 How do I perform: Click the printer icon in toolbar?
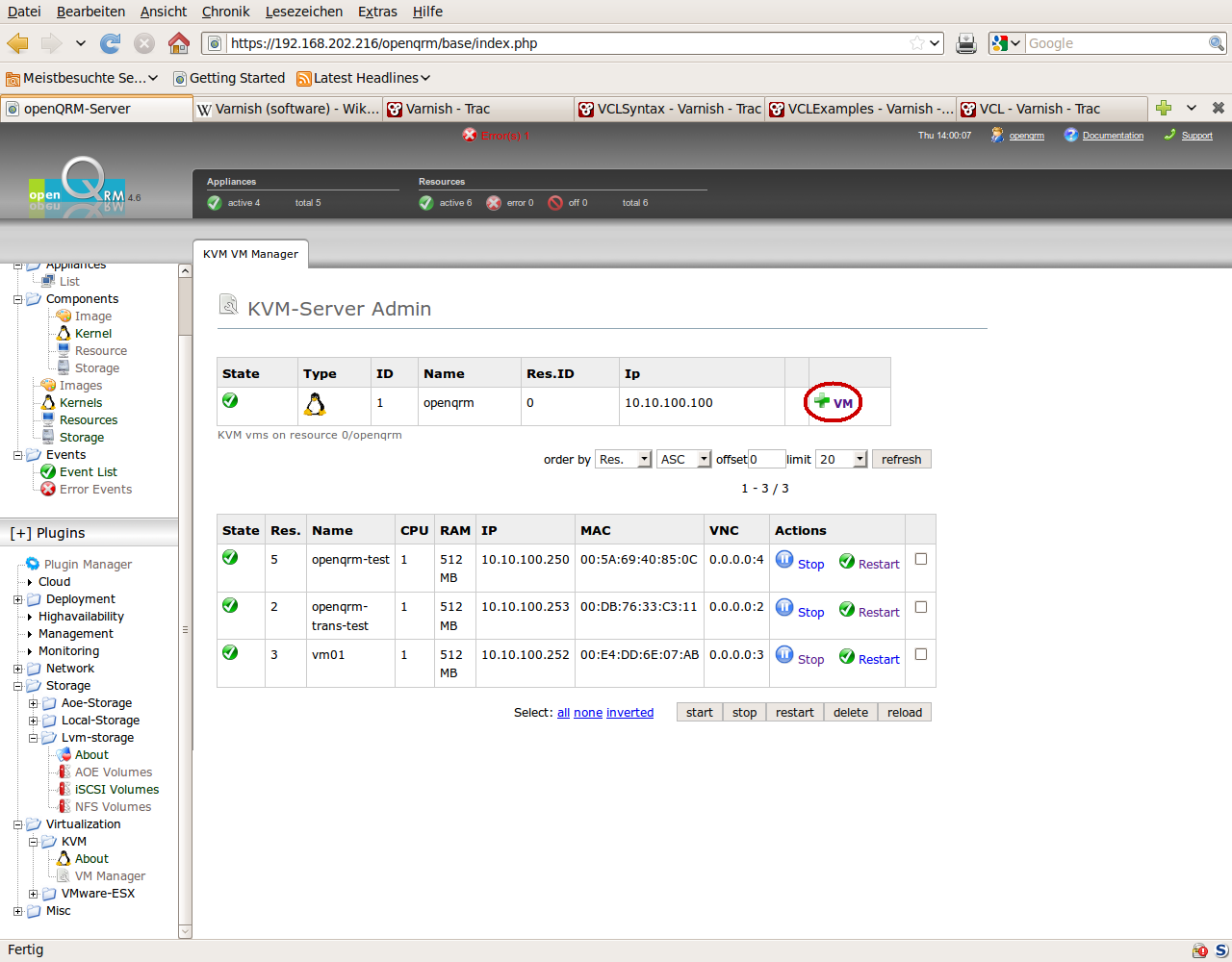[x=966, y=43]
